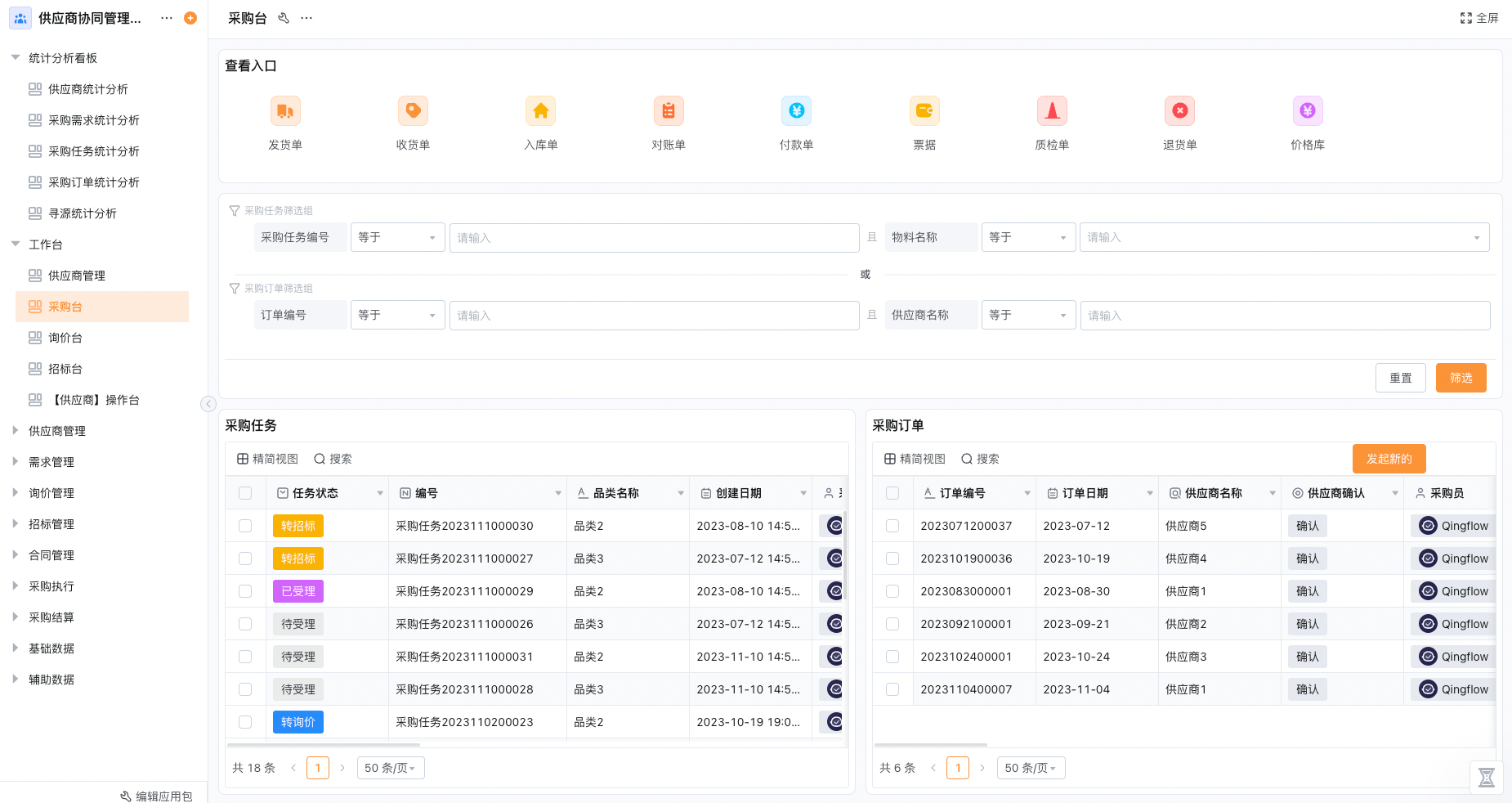1512x803 pixels.
Task: Select all rows in 采购任务 table header
Action: (x=245, y=493)
